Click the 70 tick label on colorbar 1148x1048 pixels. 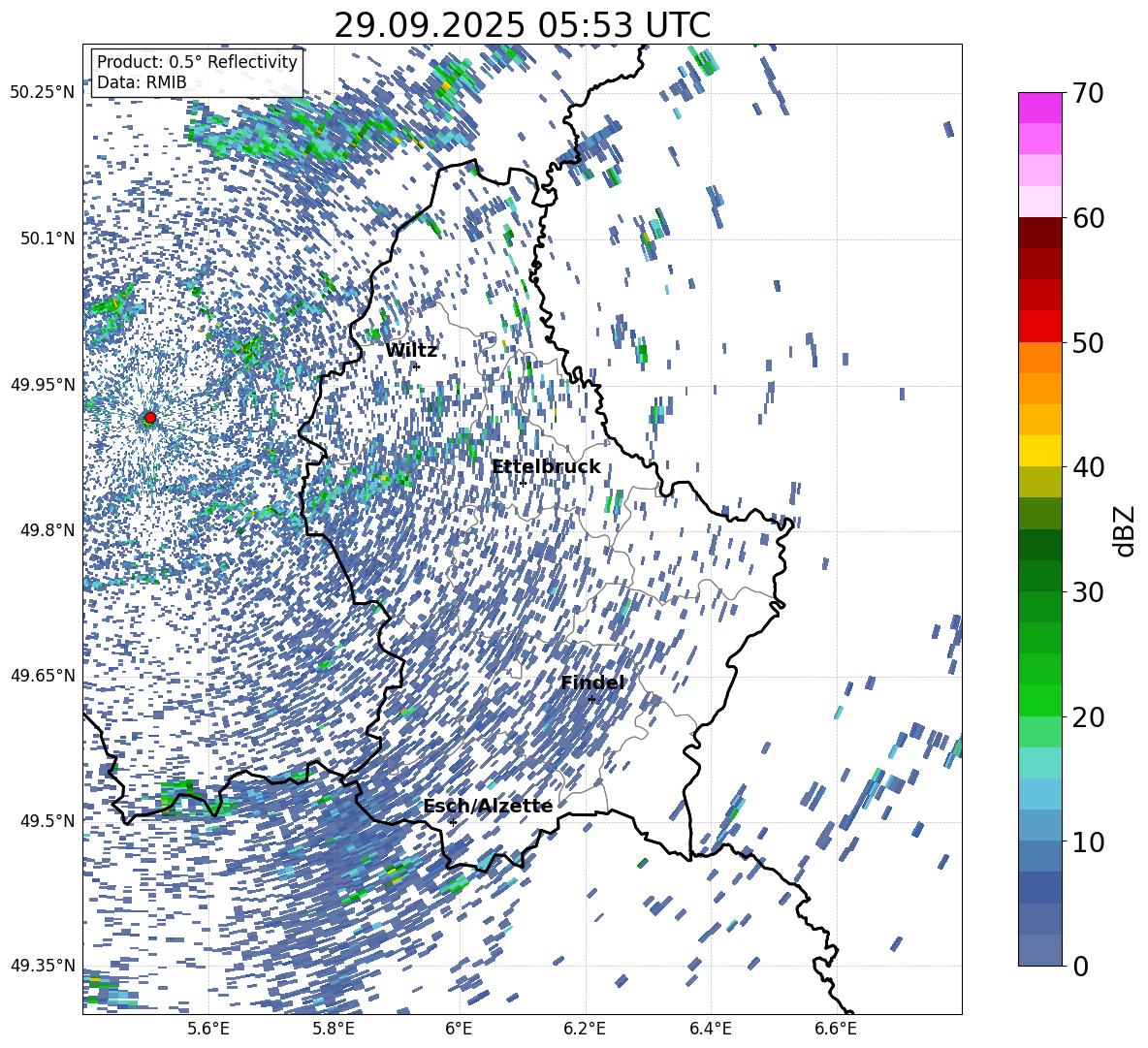(x=1091, y=93)
